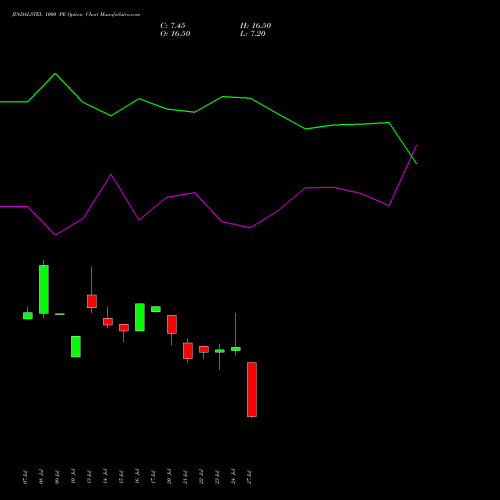
Task: Click where green and purple lines cross
Action: 412,156
